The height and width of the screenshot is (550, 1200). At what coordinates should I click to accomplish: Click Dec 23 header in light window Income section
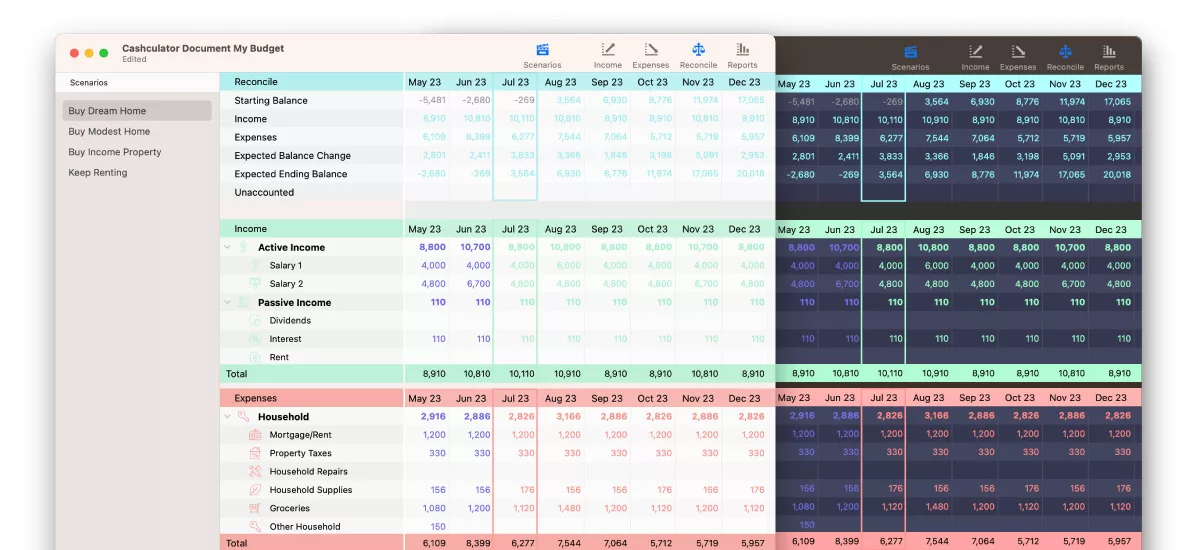tap(745, 229)
